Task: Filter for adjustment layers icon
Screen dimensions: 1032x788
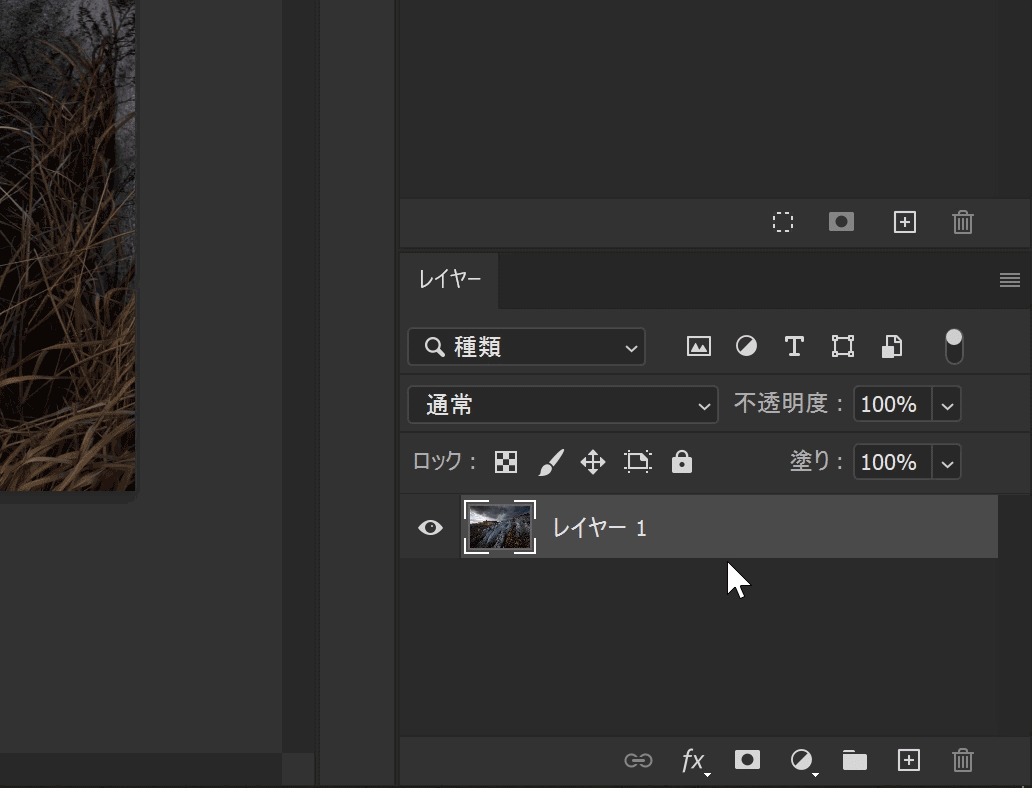Action: coord(746,346)
